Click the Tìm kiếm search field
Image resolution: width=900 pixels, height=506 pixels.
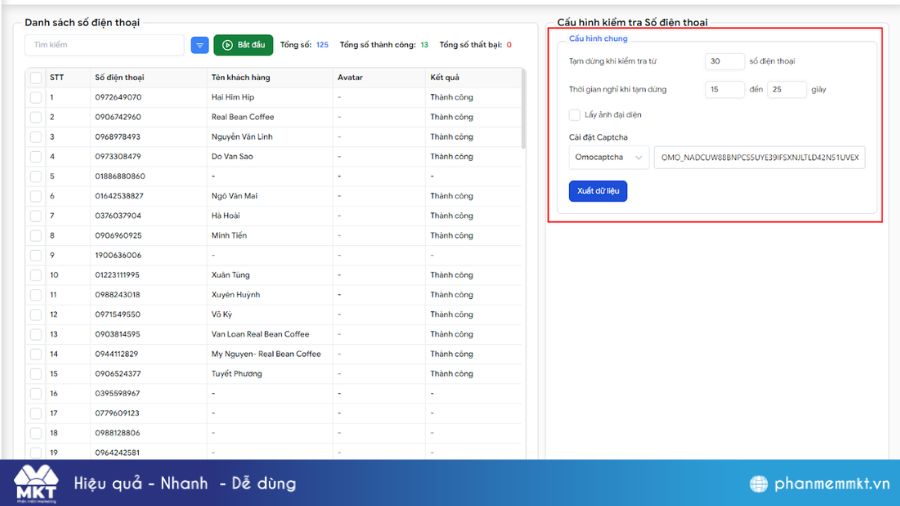[104, 45]
